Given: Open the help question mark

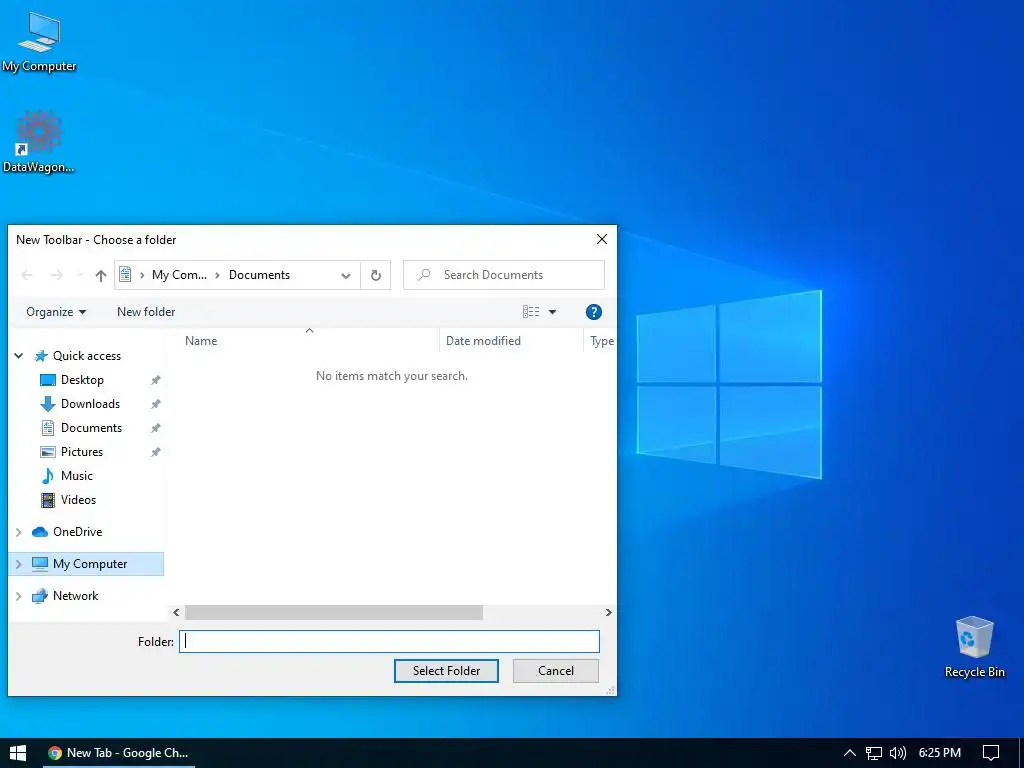Looking at the screenshot, I should (594, 312).
